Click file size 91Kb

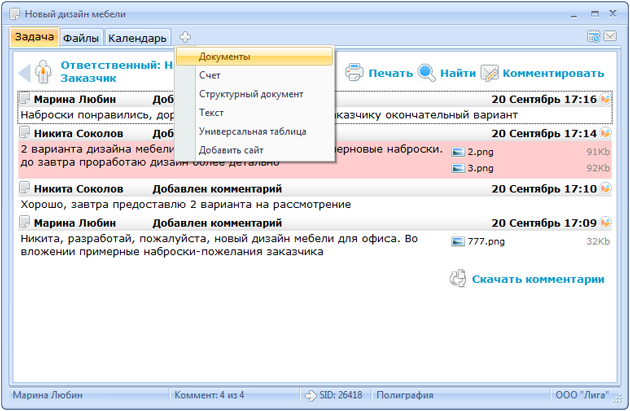click(x=598, y=152)
